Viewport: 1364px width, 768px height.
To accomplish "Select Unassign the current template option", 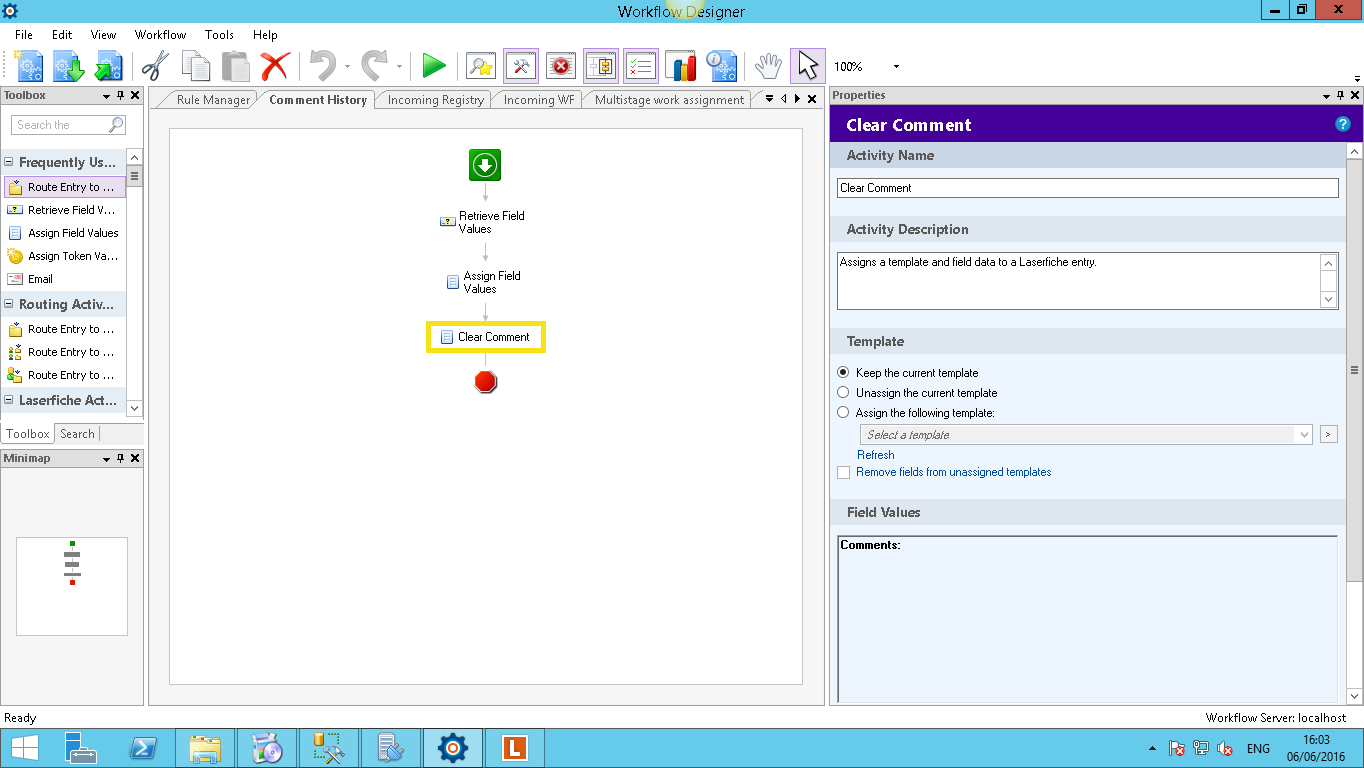I will 843,393.
